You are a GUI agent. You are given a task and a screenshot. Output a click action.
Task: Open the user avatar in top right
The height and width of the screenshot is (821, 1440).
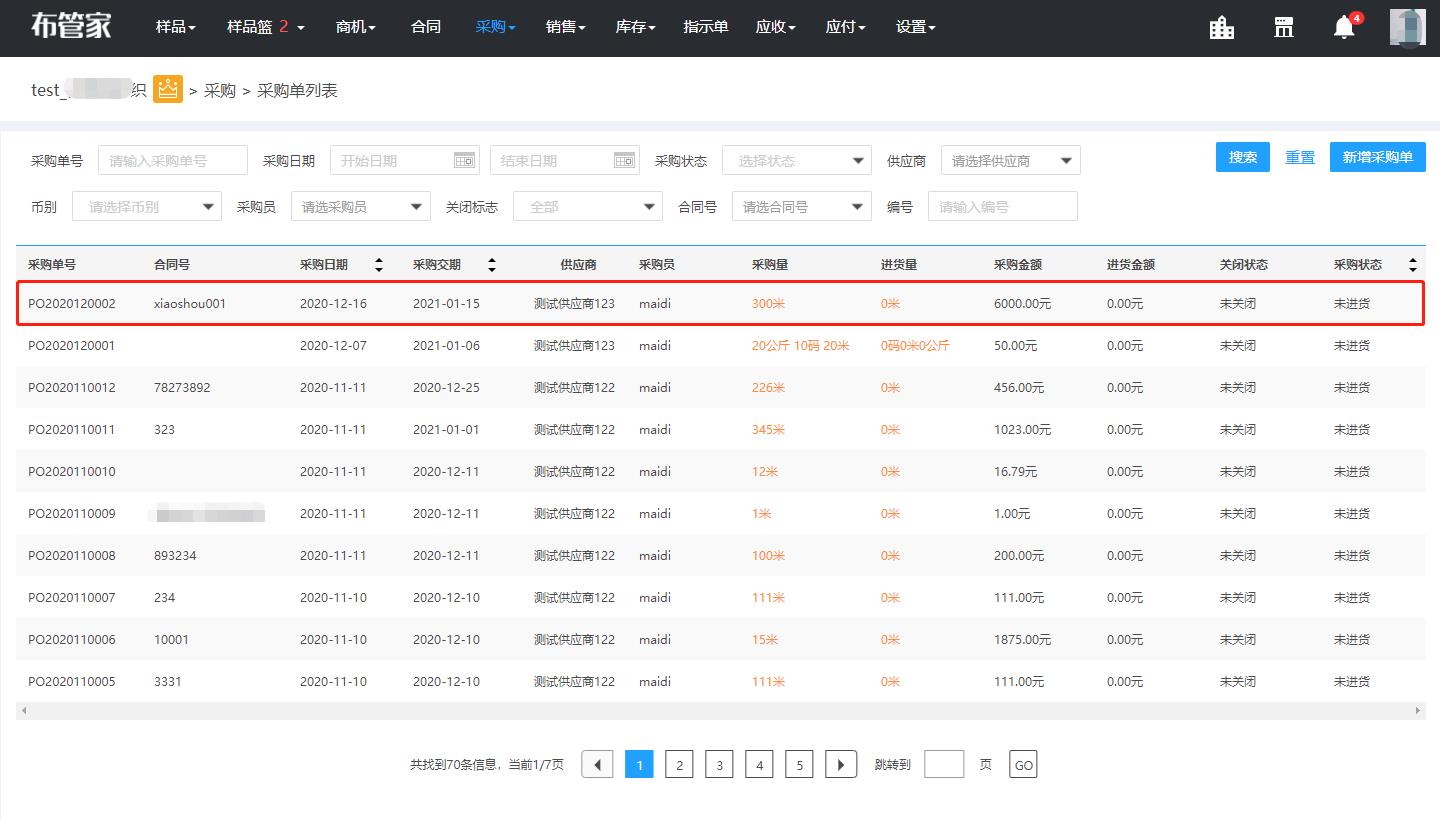pyautogui.click(x=1407, y=27)
